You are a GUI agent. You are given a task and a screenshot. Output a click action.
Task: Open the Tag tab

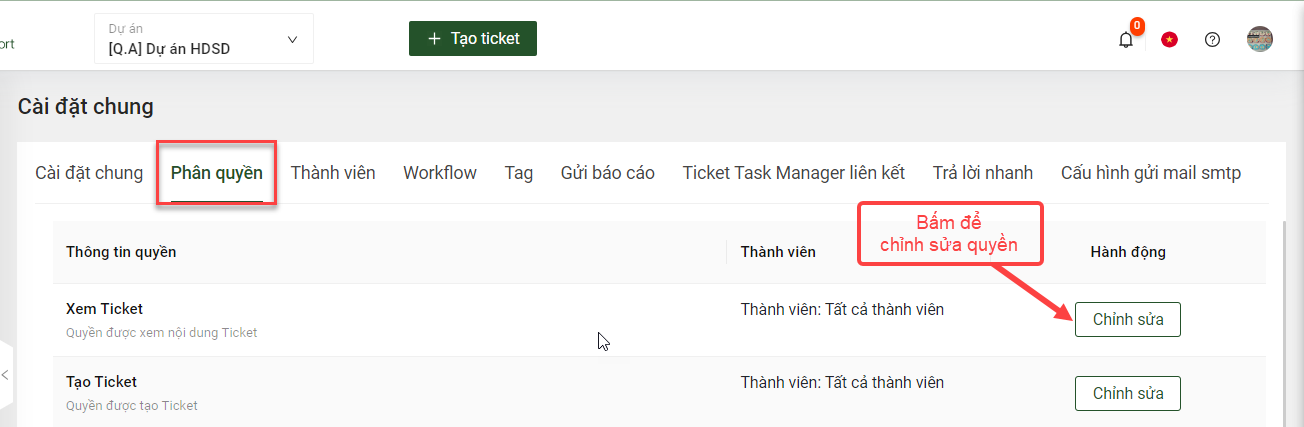(x=519, y=173)
